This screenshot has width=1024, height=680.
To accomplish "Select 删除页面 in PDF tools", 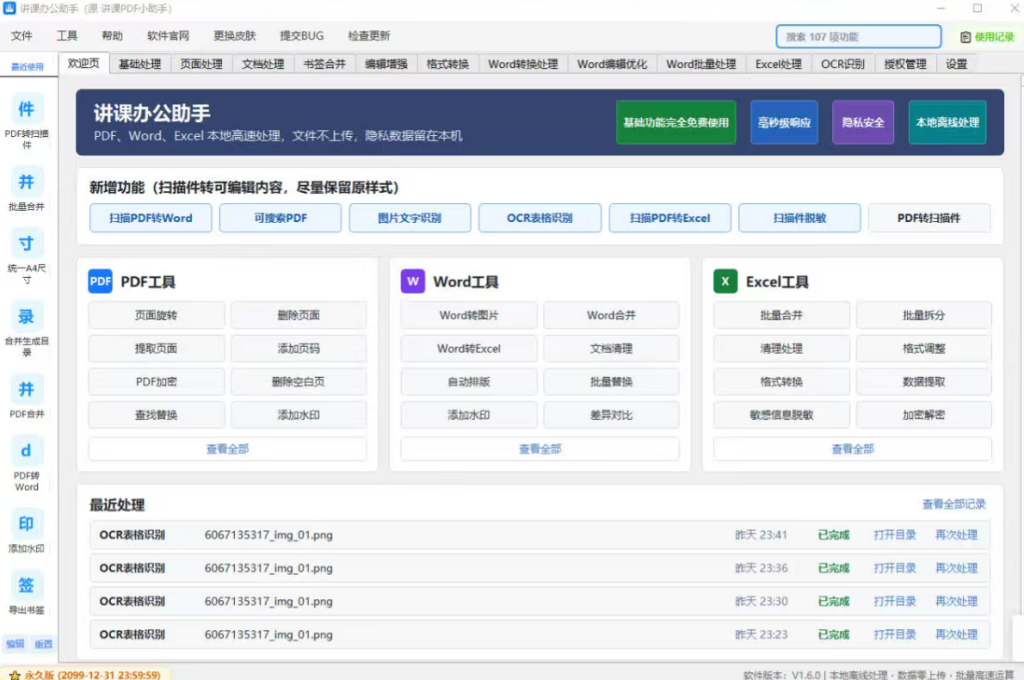I will click(298, 315).
